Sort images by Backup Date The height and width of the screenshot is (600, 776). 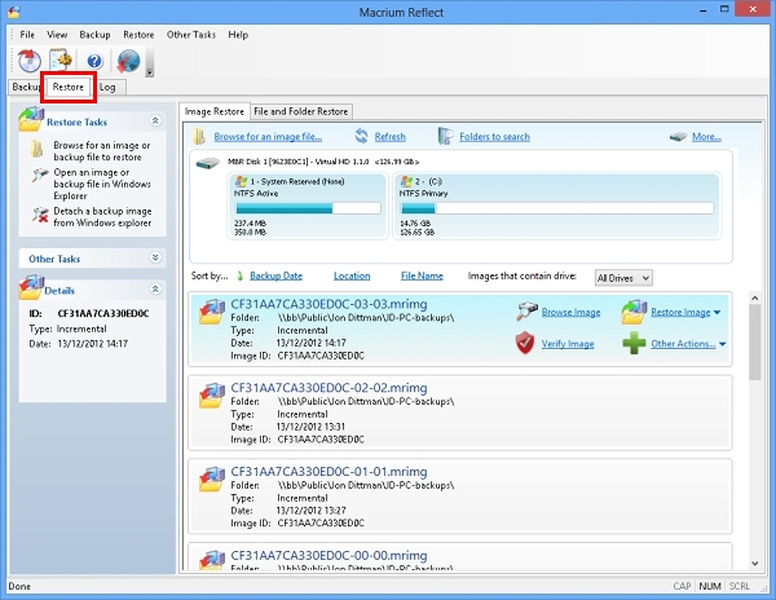point(276,276)
